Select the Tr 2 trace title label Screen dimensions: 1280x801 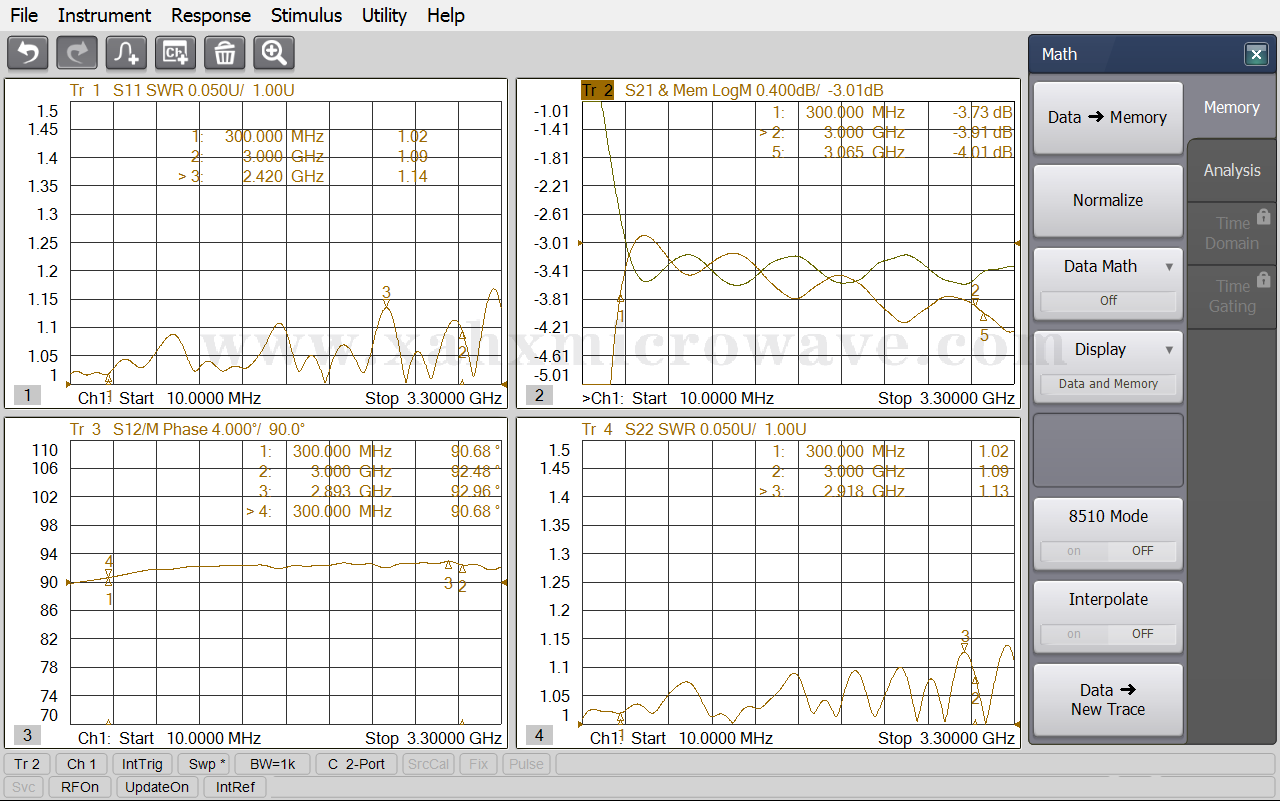pyautogui.click(x=597, y=90)
